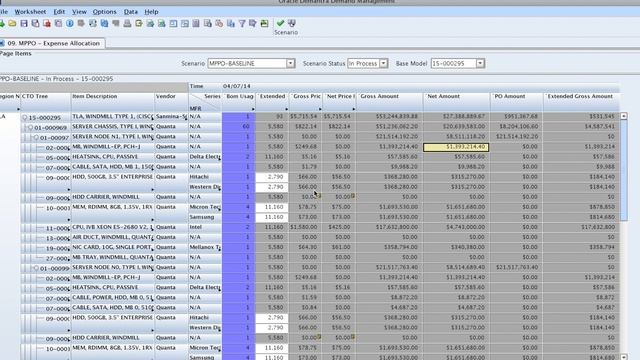
Task: Click the blue document icon left of the notes bubble
Action: 104,23
